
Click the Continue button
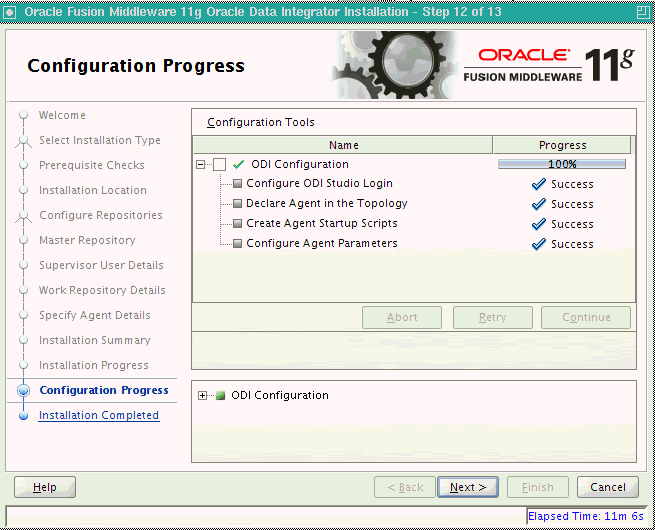586,317
